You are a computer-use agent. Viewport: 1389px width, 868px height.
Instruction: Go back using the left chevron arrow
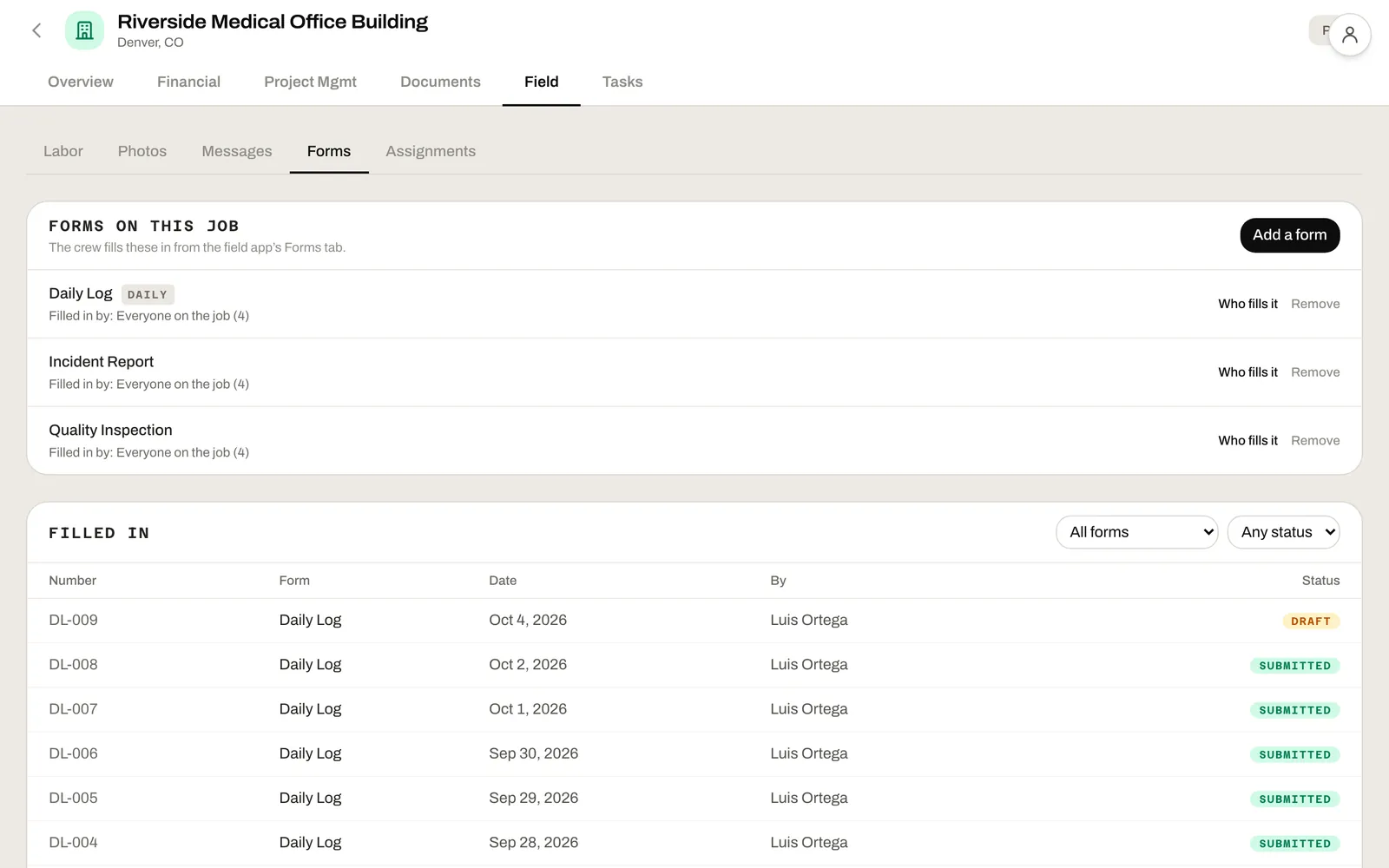(36, 30)
